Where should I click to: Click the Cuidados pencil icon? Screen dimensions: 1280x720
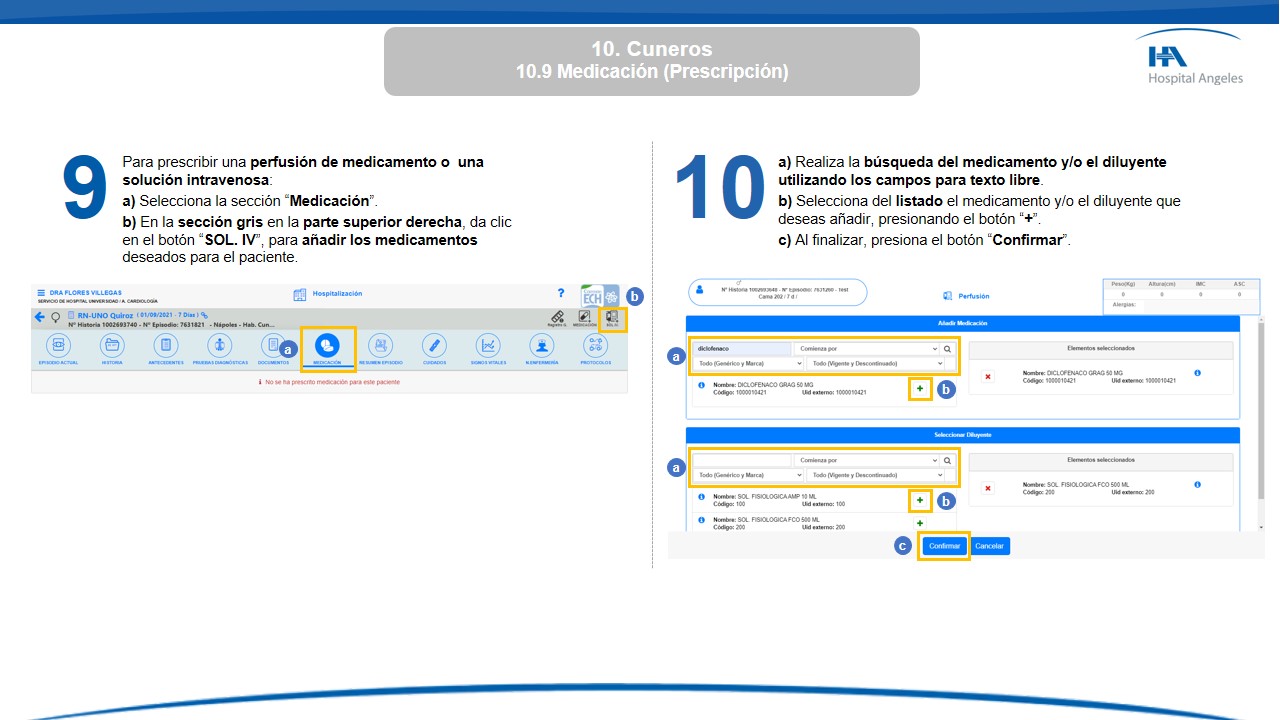click(433, 346)
